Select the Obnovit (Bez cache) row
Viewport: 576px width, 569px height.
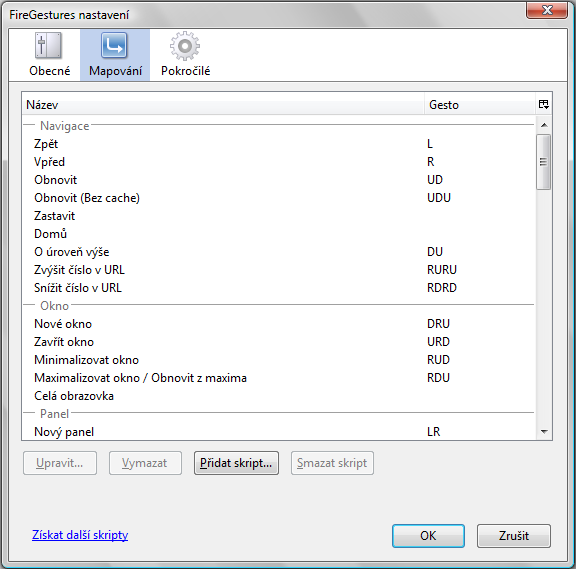coord(278,198)
